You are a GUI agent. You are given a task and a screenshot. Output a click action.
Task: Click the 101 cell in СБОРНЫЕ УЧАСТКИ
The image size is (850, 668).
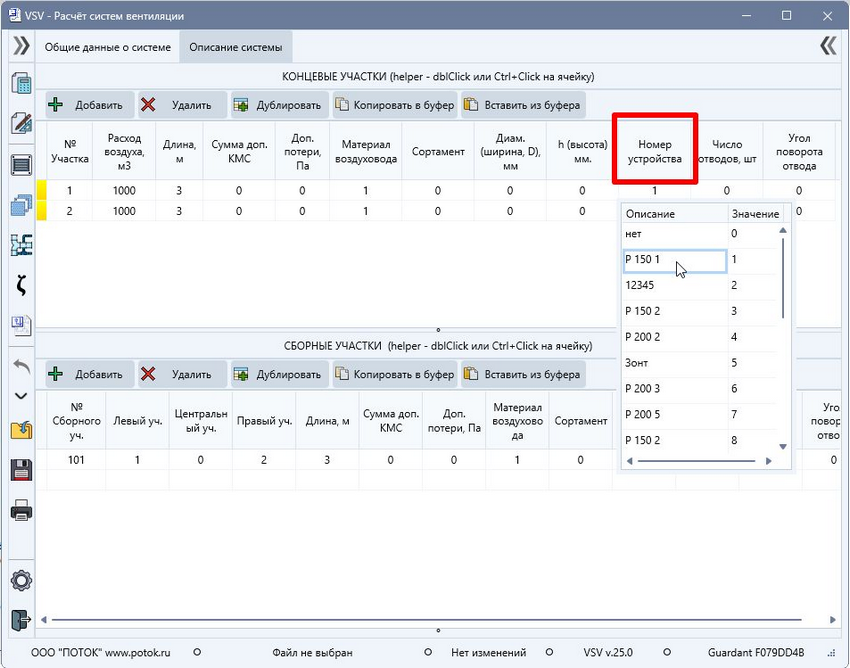pyautogui.click(x=76, y=460)
